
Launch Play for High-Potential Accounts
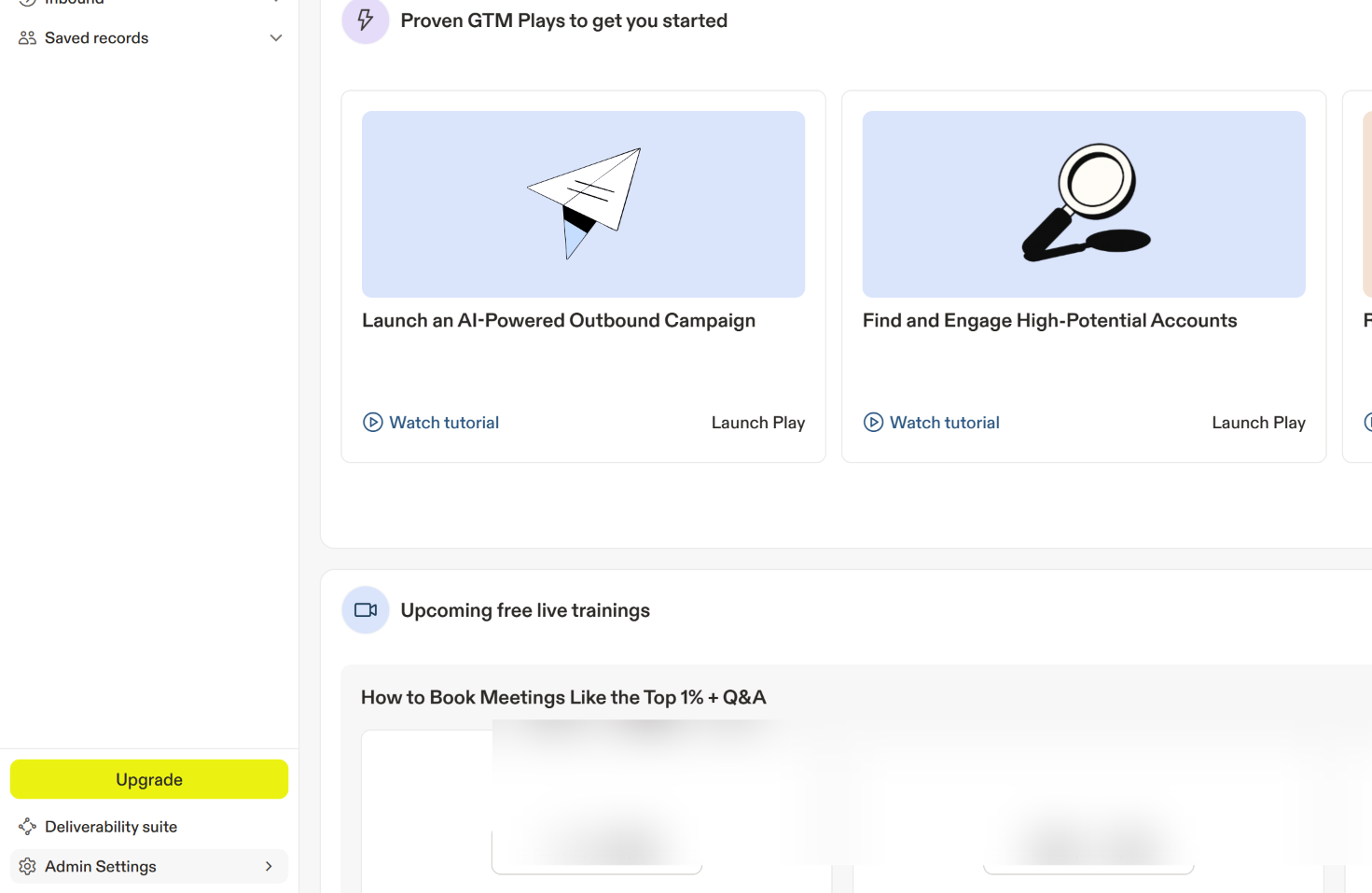pos(1258,423)
